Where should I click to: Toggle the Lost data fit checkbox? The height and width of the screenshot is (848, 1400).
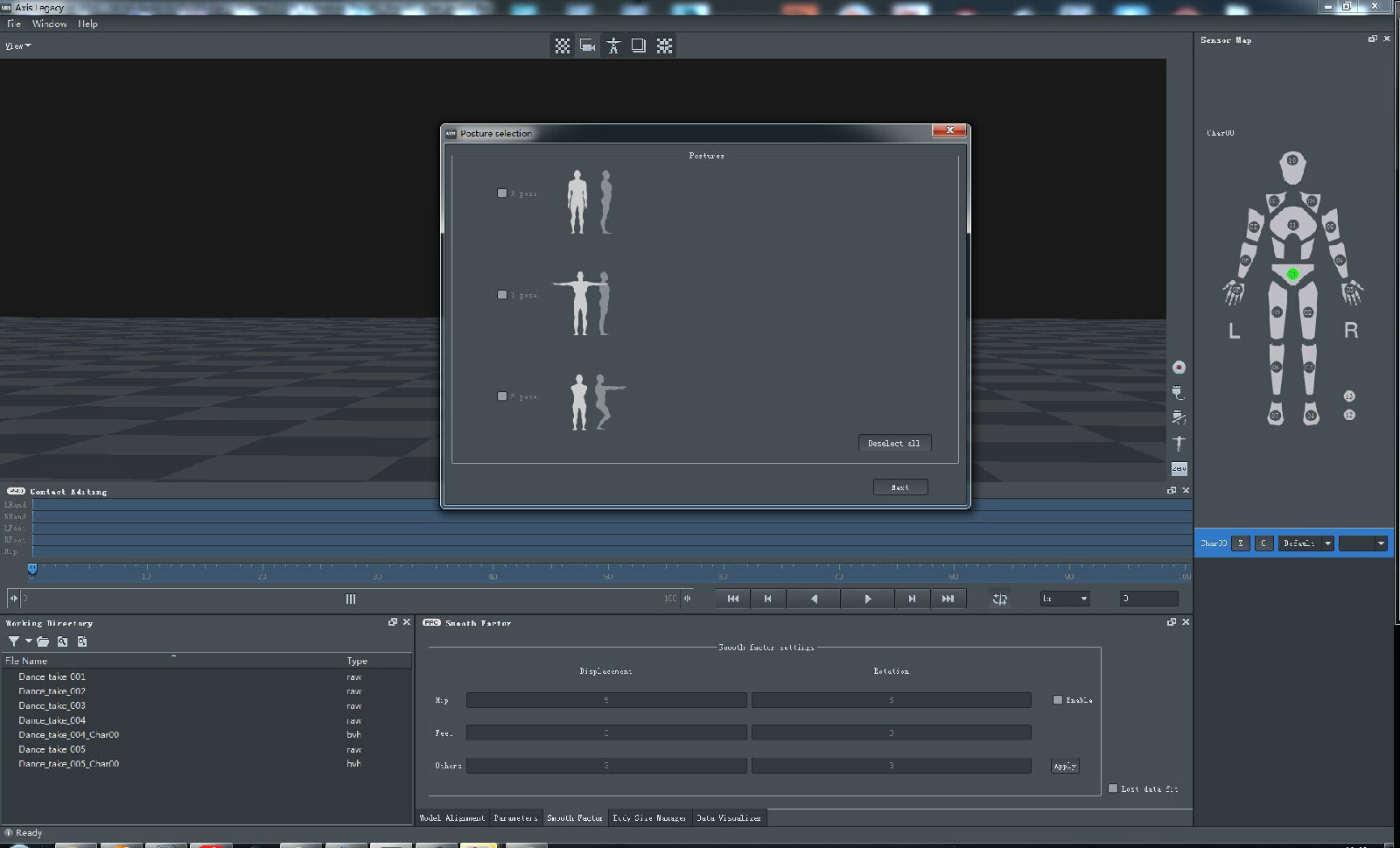click(x=1113, y=788)
